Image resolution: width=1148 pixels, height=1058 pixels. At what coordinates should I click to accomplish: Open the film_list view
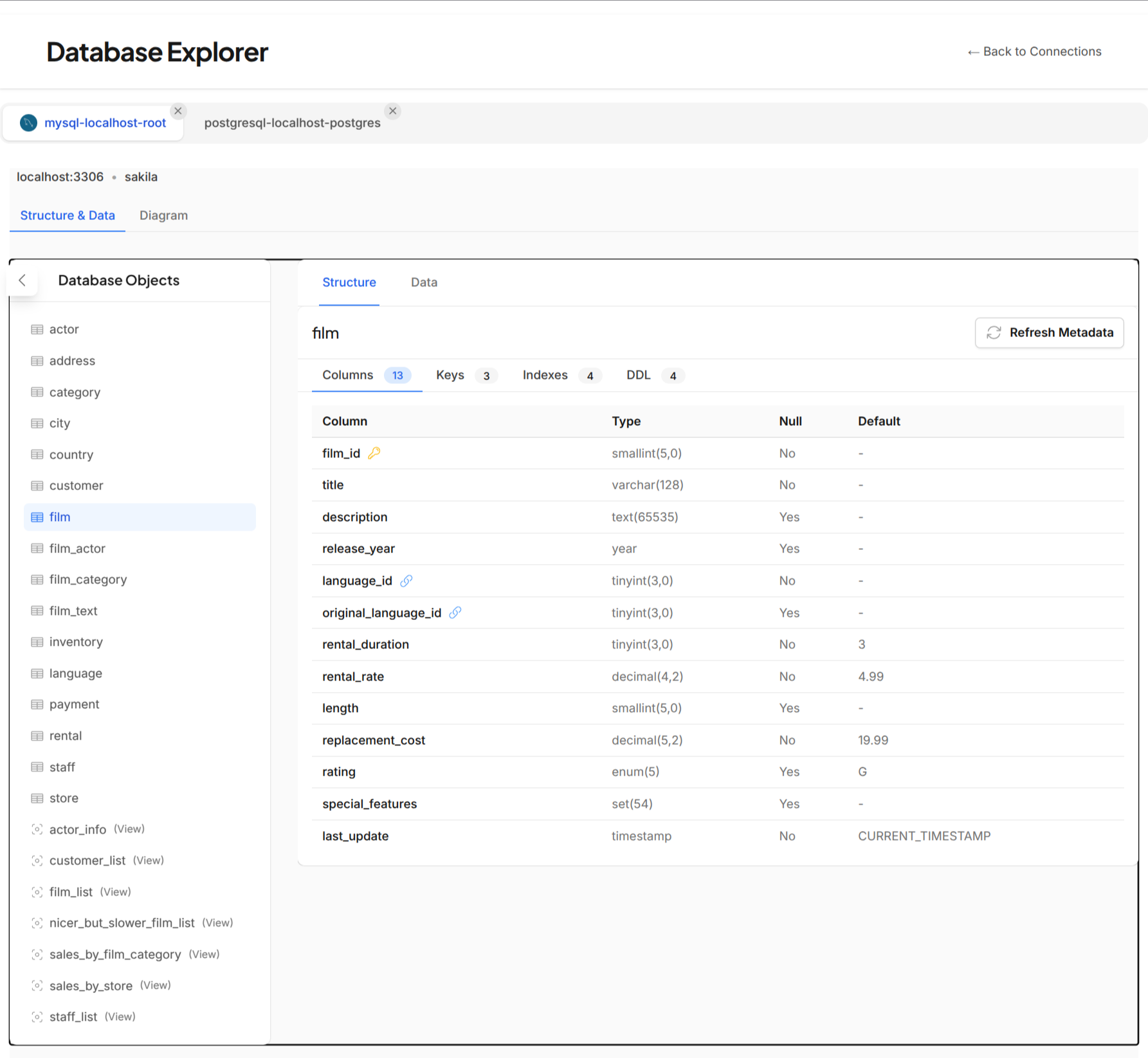[71, 891]
